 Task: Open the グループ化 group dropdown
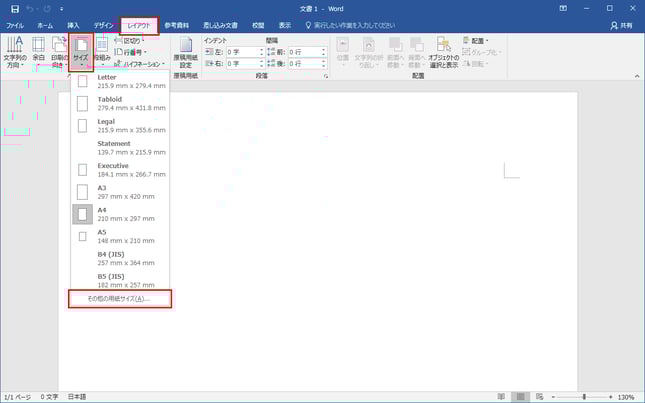[481, 52]
